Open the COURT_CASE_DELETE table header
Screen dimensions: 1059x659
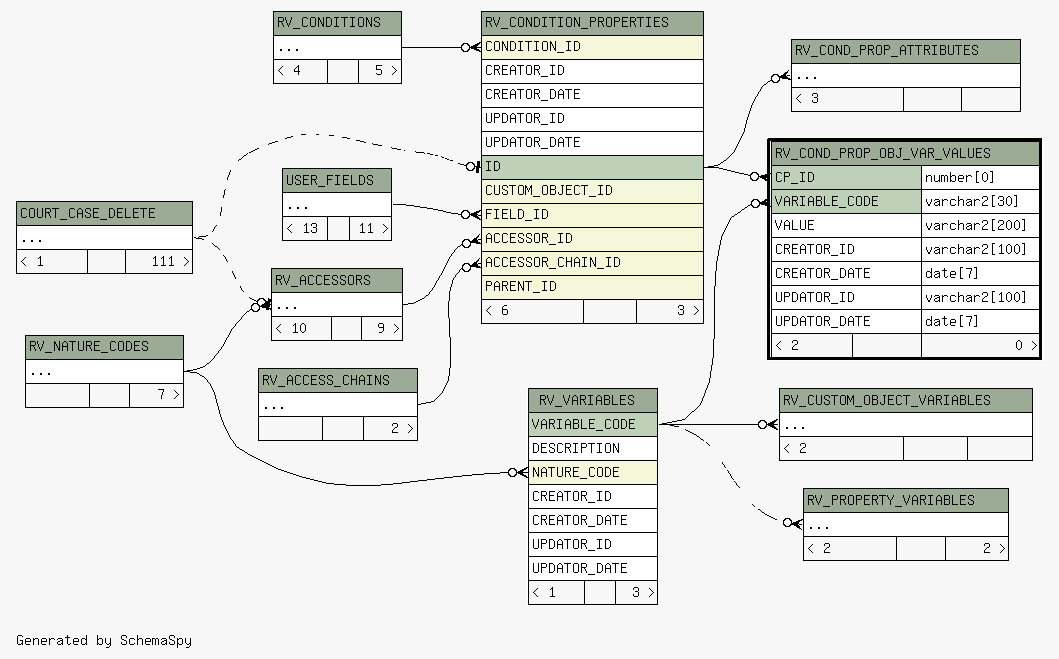pyautogui.click(x=104, y=213)
